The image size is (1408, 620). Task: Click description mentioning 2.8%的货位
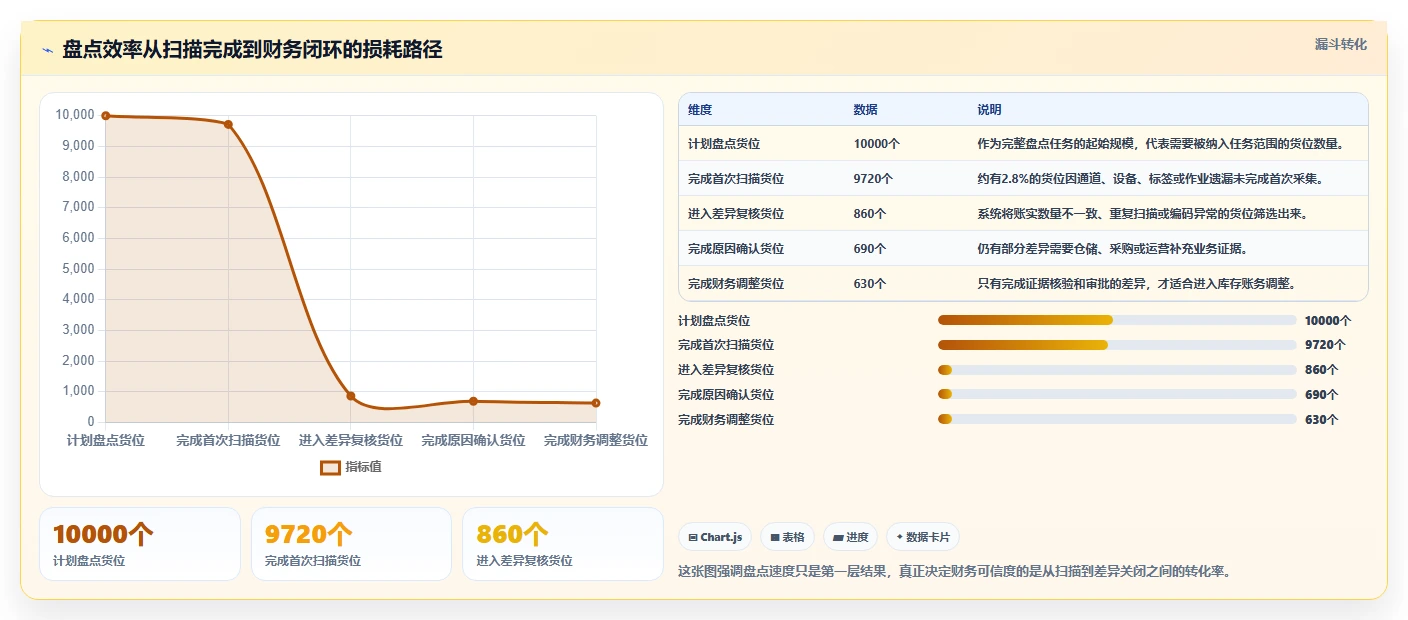coord(1150,179)
